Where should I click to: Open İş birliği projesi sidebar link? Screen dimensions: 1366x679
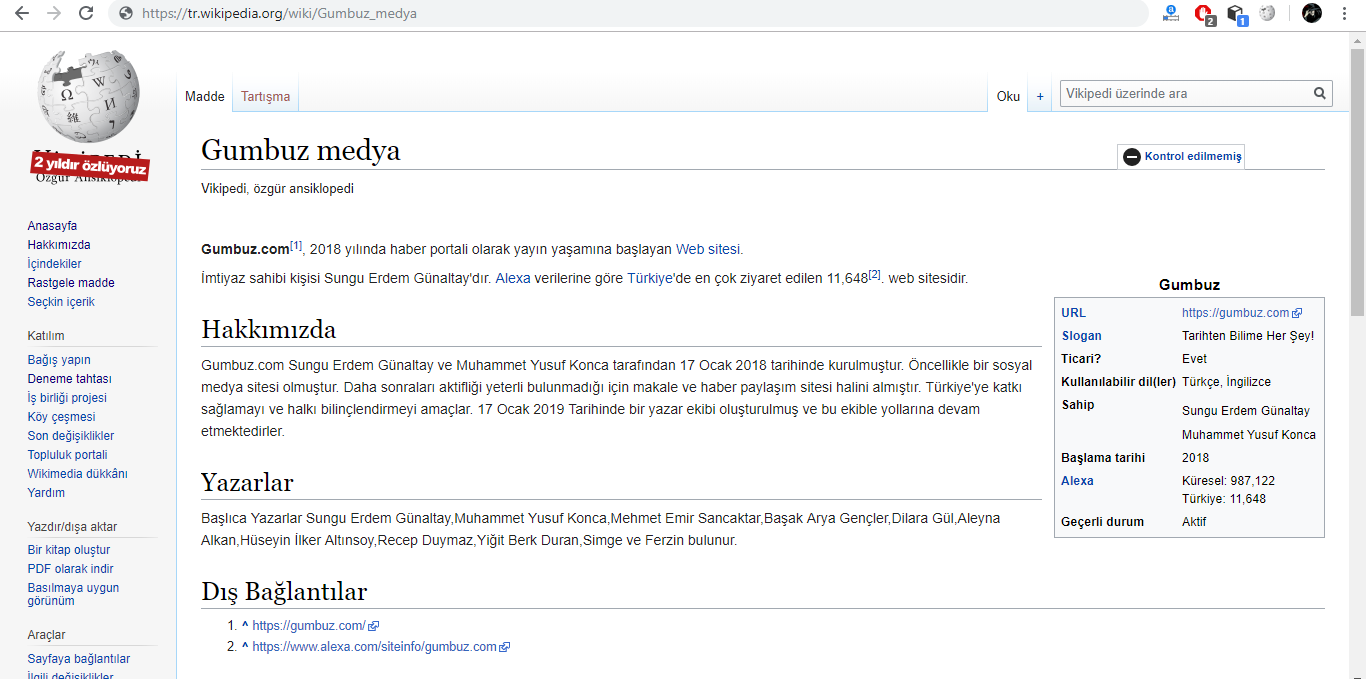point(67,398)
